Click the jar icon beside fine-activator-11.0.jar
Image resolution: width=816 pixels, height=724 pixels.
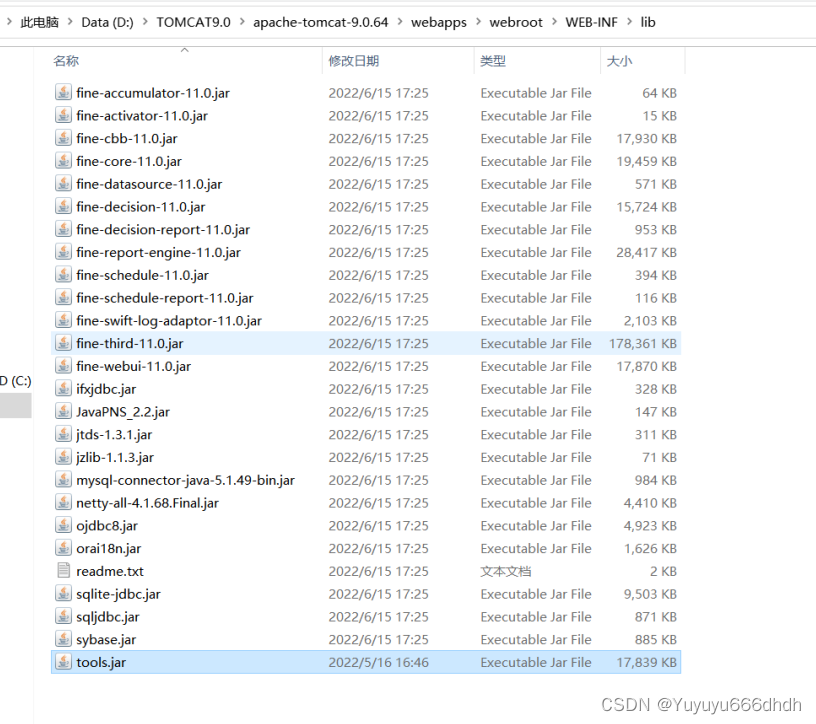pos(63,116)
